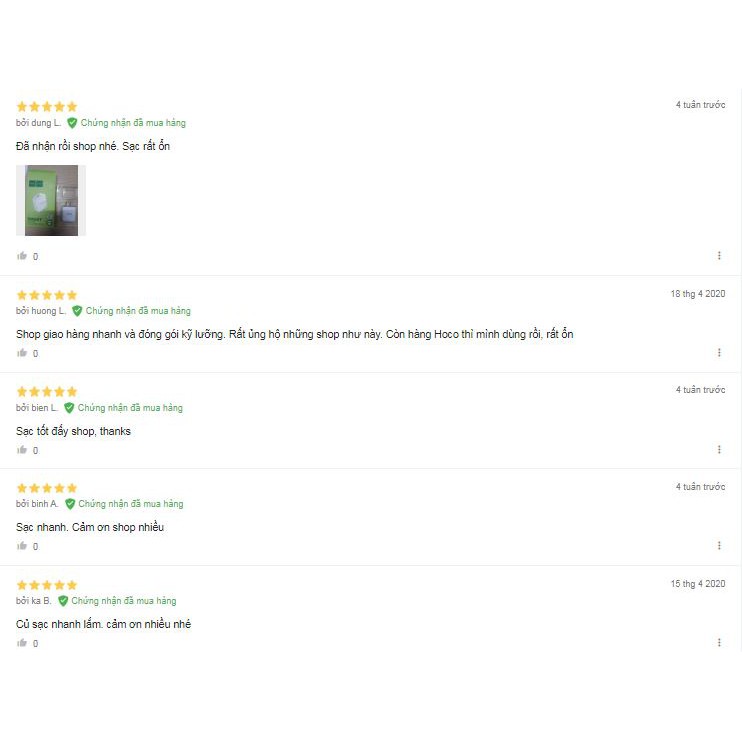Click 'Chứng nhận đã mua hàng' for bien L.

pos(130,408)
